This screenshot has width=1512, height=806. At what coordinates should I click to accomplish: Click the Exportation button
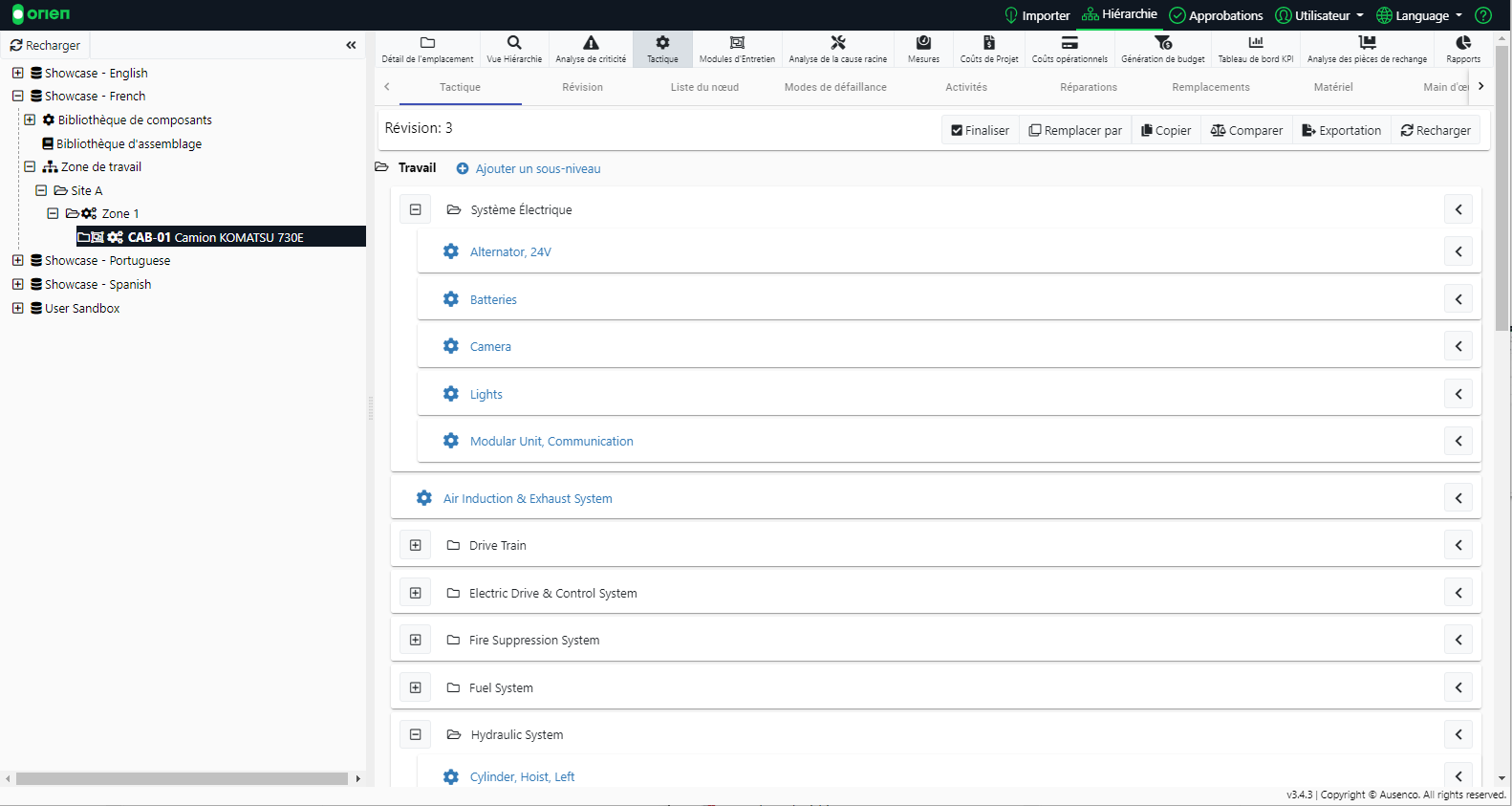tap(1341, 131)
